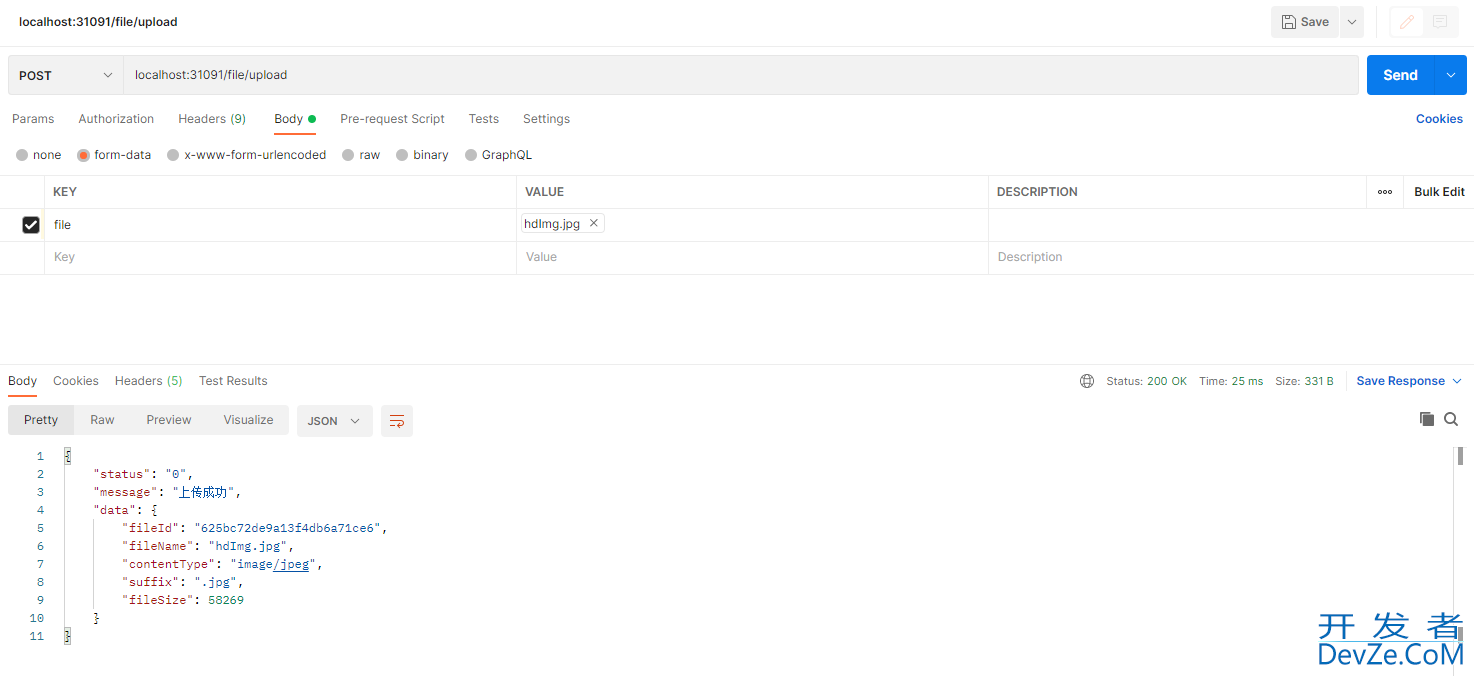This screenshot has height=676, width=1474.
Task: Switch to the Headers (9) request tab
Action: pos(212,119)
